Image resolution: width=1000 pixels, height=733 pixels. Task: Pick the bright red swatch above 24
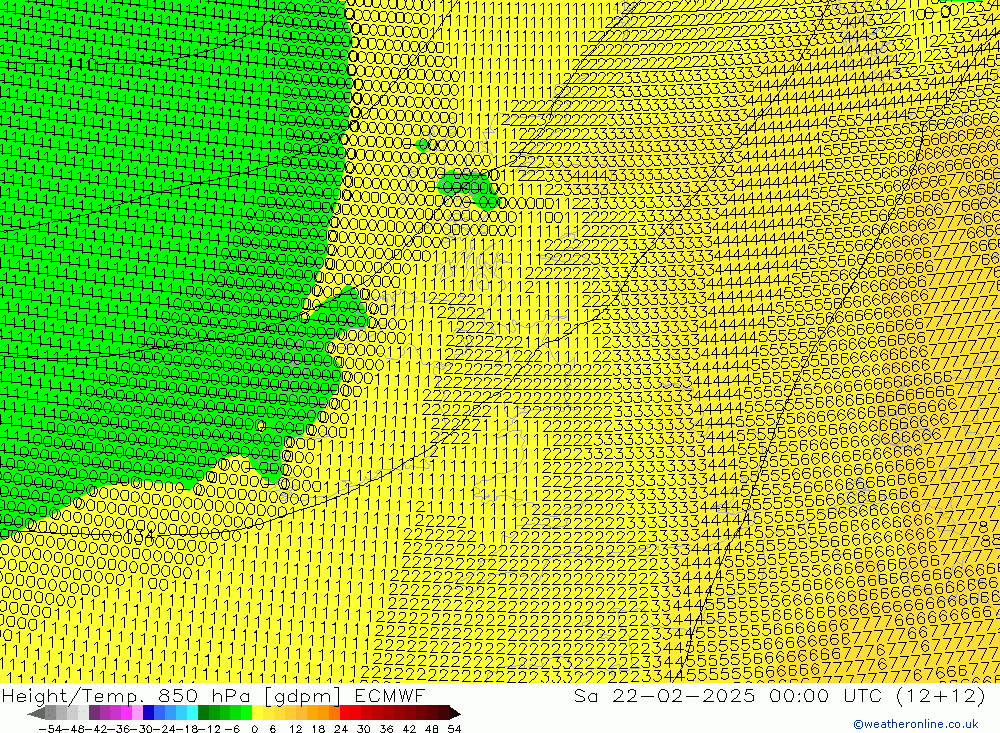point(344,713)
